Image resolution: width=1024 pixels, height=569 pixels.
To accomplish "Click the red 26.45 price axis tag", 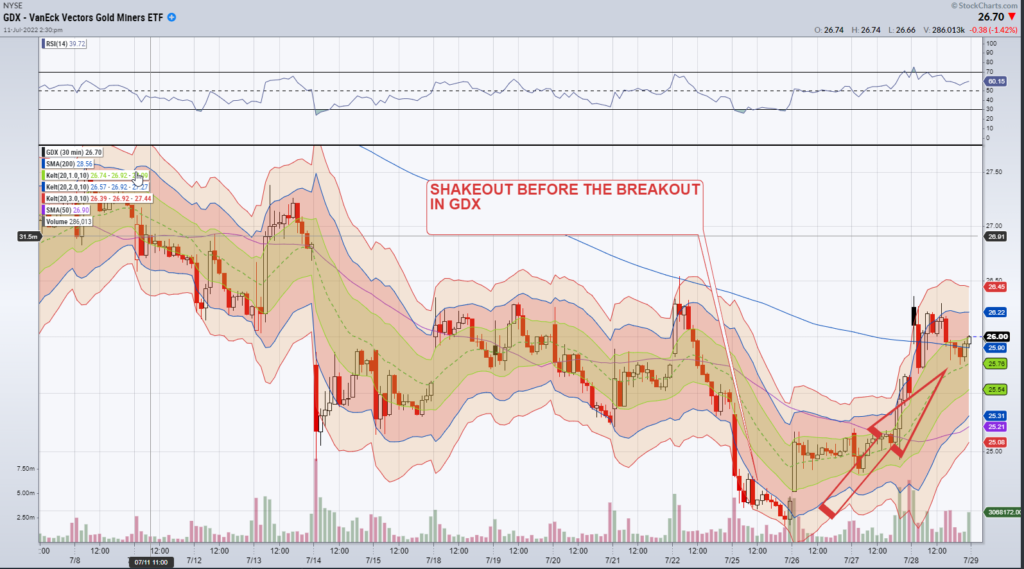I will pyautogui.click(x=996, y=287).
